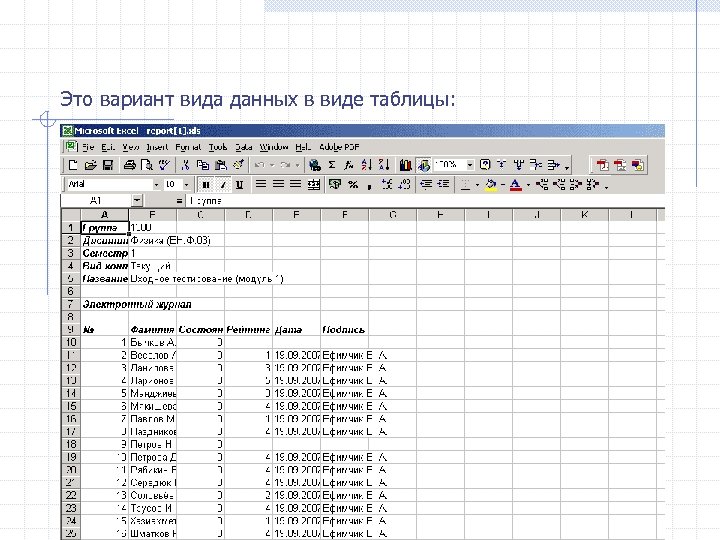The width and height of the screenshot is (720, 540).
Task: Click the Redo arrow icon
Action: (286, 165)
